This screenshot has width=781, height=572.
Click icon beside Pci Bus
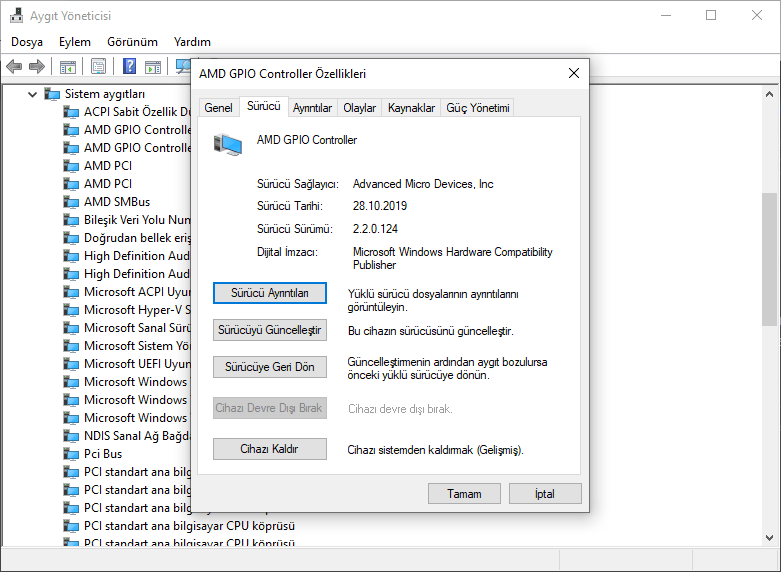point(71,454)
